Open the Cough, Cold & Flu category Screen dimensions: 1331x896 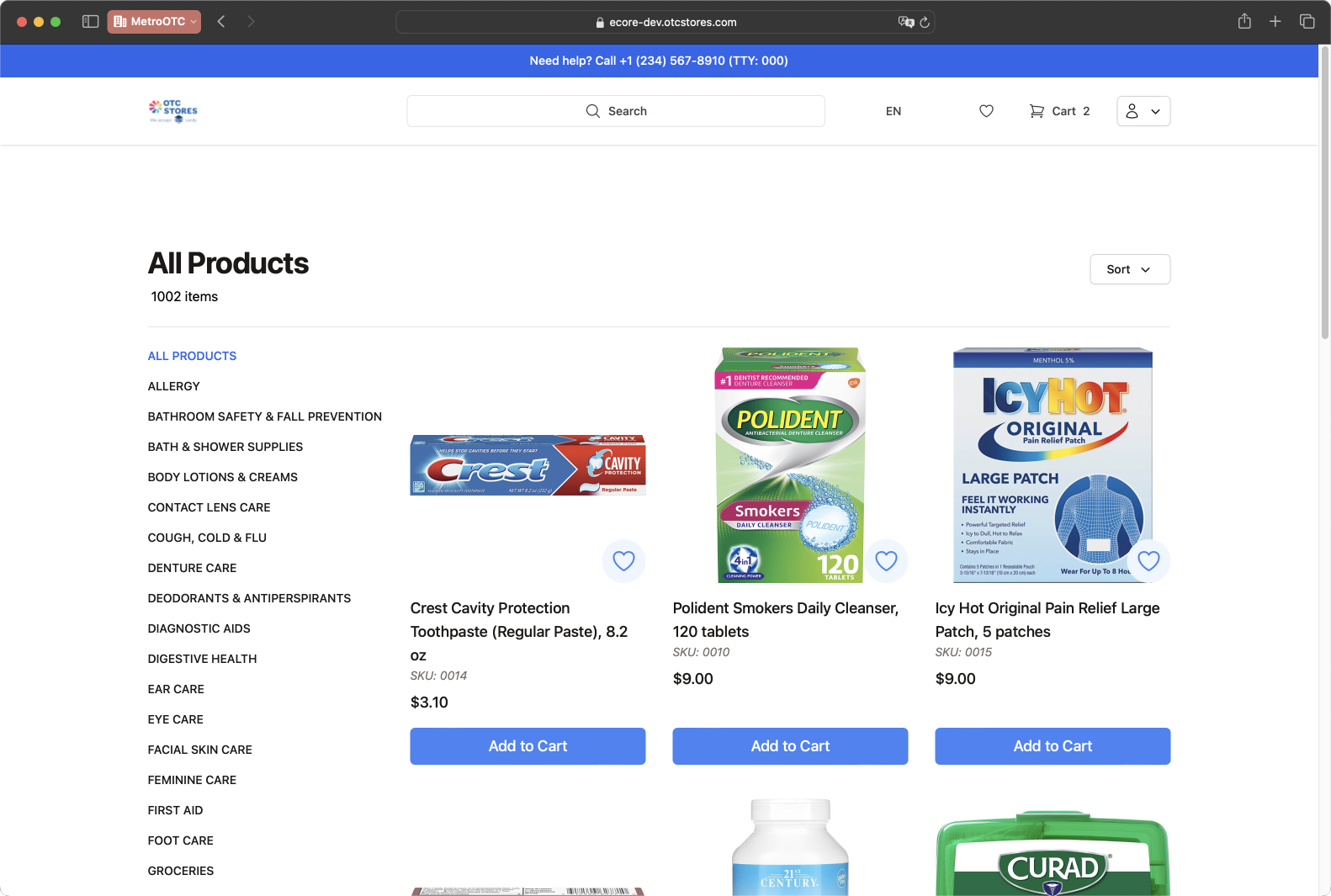point(207,538)
